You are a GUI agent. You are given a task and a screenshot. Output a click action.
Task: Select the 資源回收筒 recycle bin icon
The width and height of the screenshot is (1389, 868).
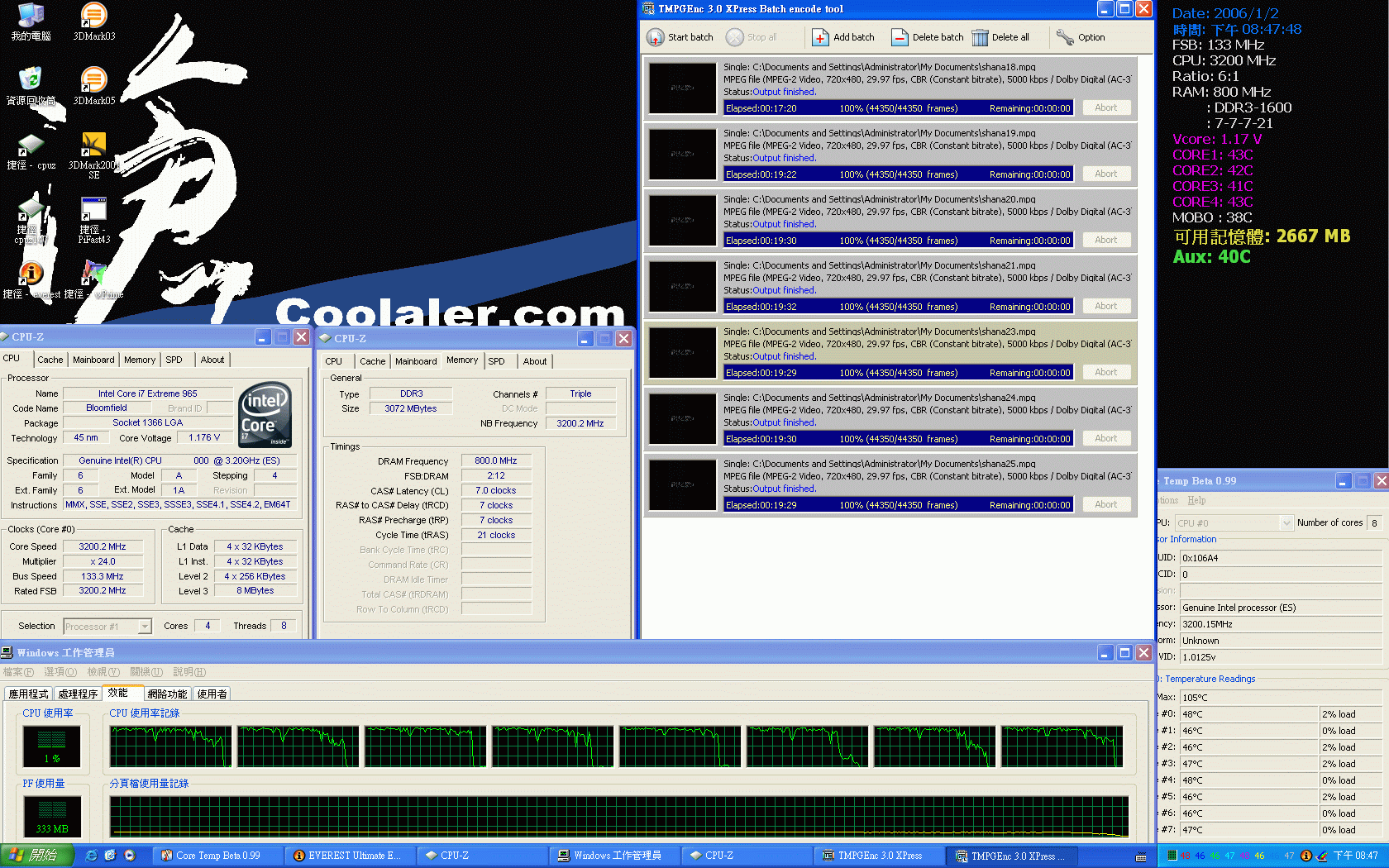point(31,86)
